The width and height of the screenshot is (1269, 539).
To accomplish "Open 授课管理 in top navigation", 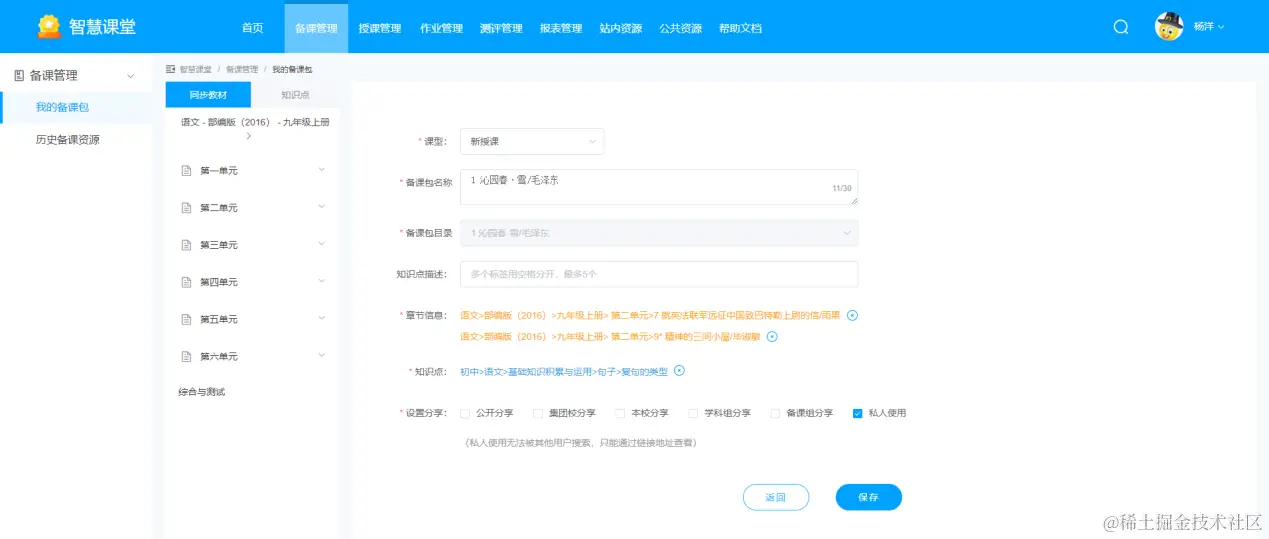I will [x=379, y=28].
